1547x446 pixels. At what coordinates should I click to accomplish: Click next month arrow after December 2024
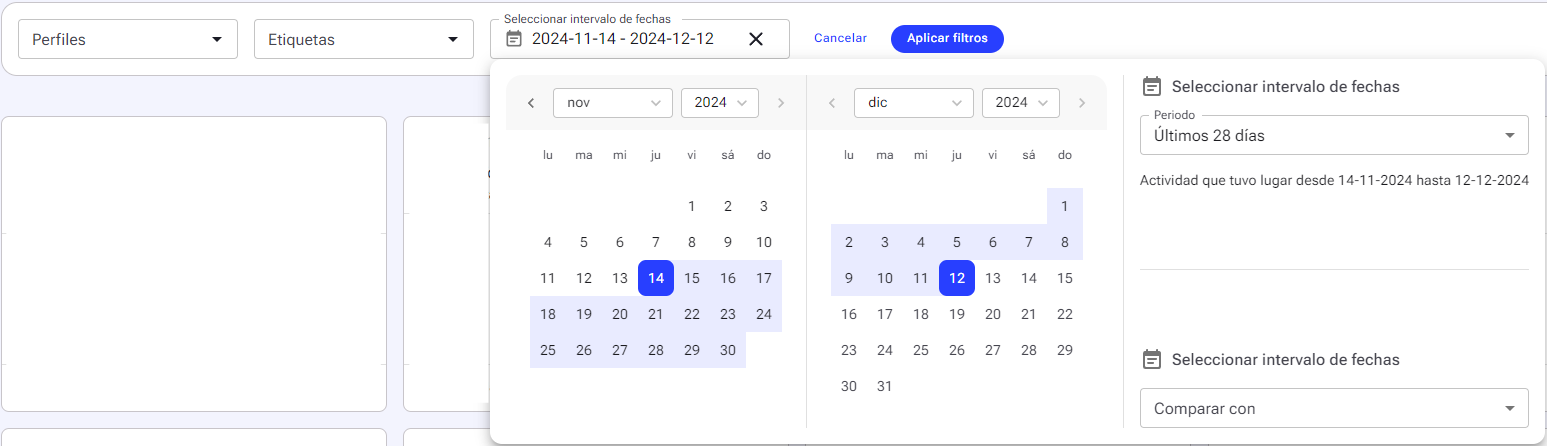click(1081, 103)
